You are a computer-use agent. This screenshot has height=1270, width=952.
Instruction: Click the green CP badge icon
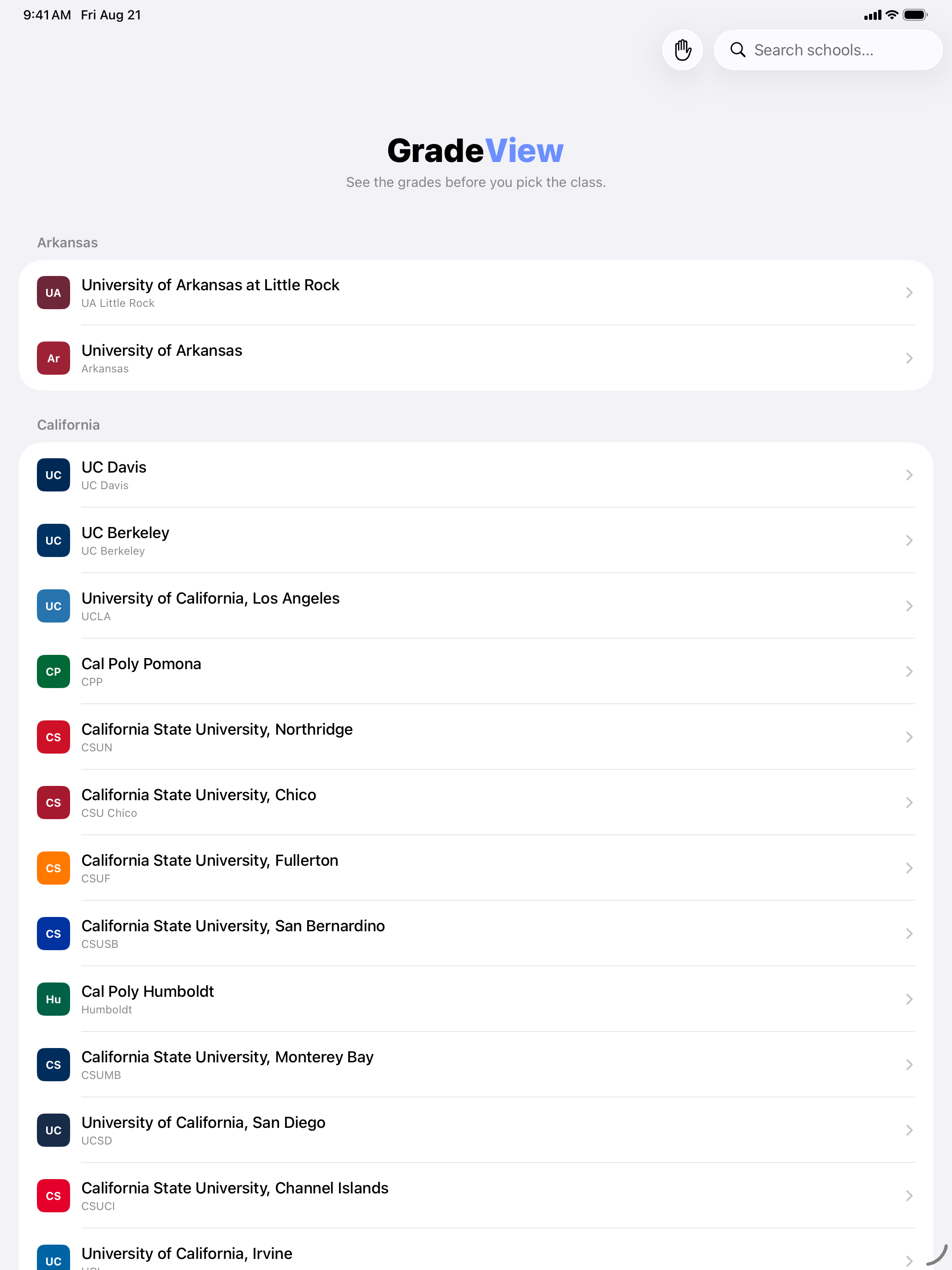tap(54, 671)
